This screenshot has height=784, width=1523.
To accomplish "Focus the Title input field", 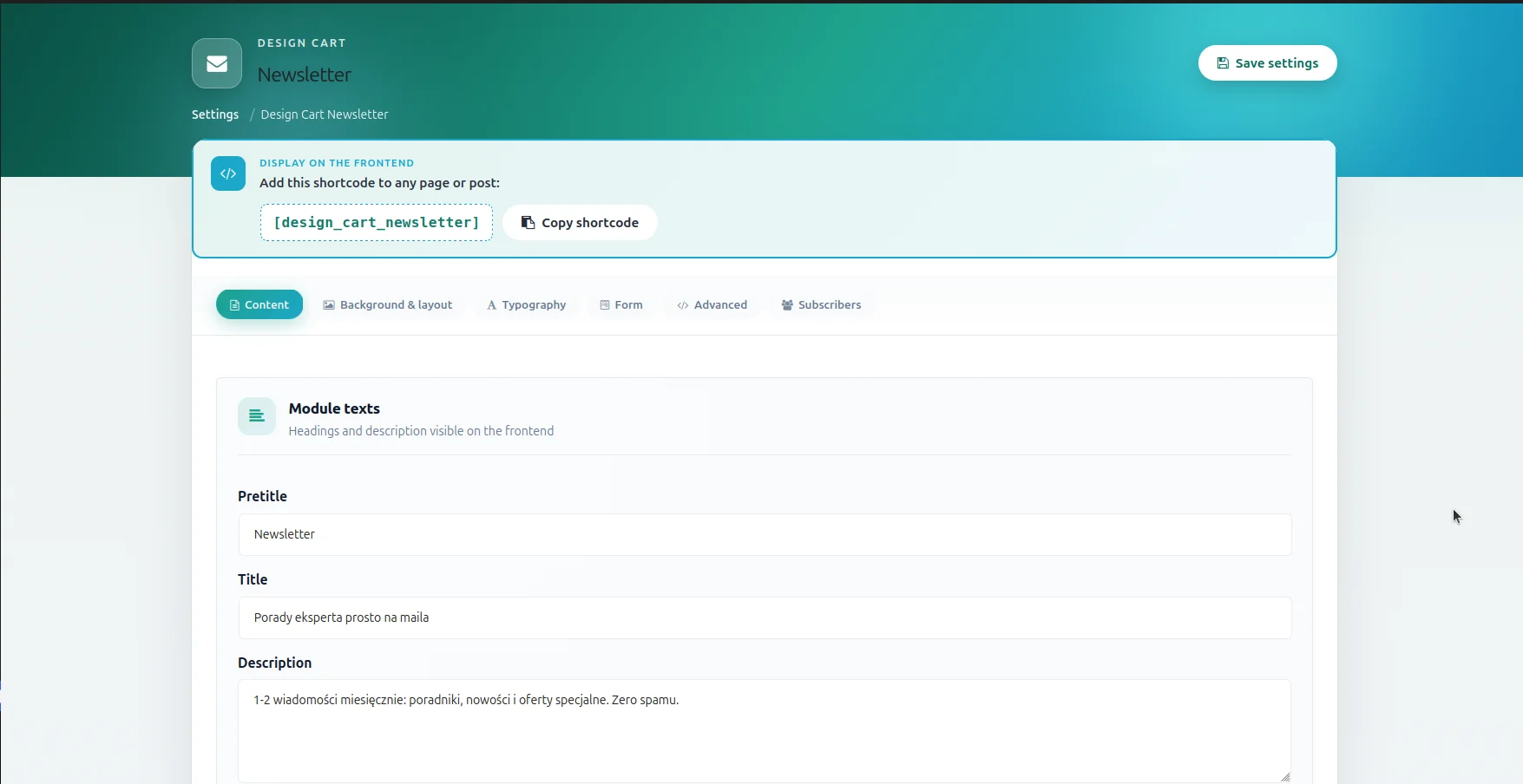I will (765, 617).
